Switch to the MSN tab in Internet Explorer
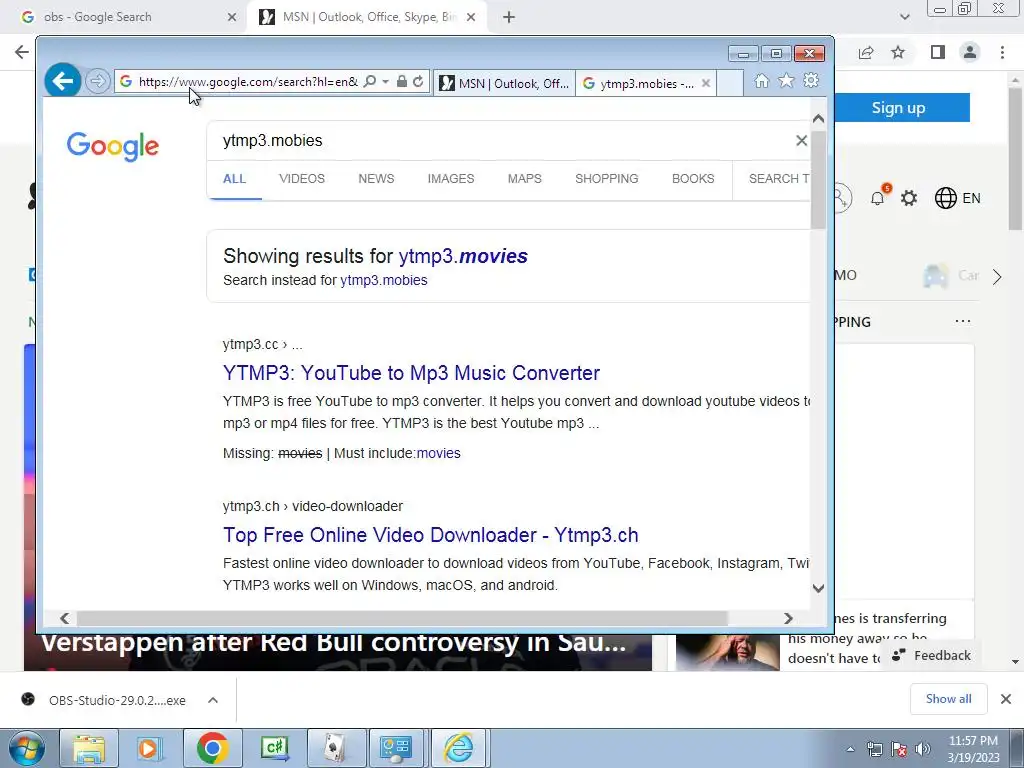This screenshot has width=1024, height=768. tap(504, 84)
